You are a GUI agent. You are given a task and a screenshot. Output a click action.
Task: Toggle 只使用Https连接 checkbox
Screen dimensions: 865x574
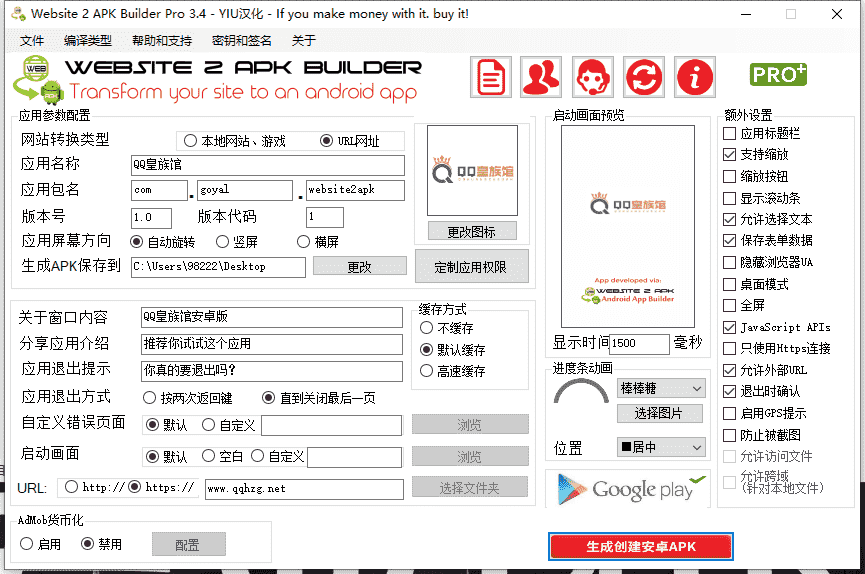point(729,349)
